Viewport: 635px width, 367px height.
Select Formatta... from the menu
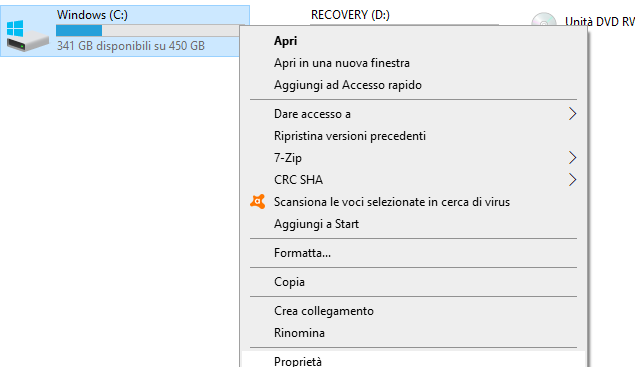413,253
